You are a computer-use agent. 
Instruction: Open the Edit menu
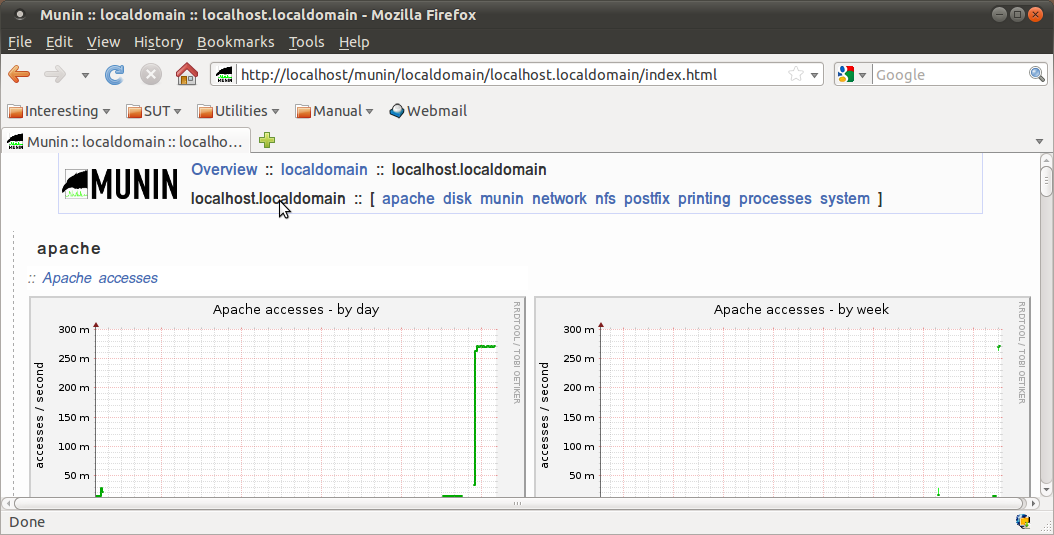click(x=59, y=42)
